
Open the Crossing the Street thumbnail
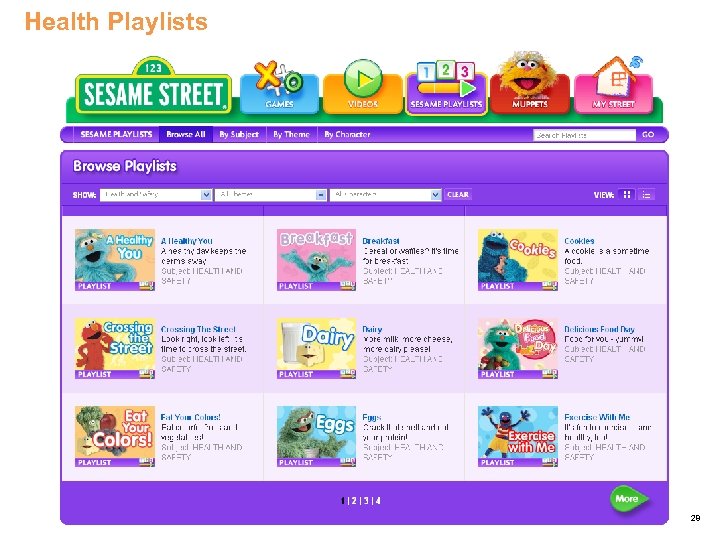pyautogui.click(x=115, y=348)
